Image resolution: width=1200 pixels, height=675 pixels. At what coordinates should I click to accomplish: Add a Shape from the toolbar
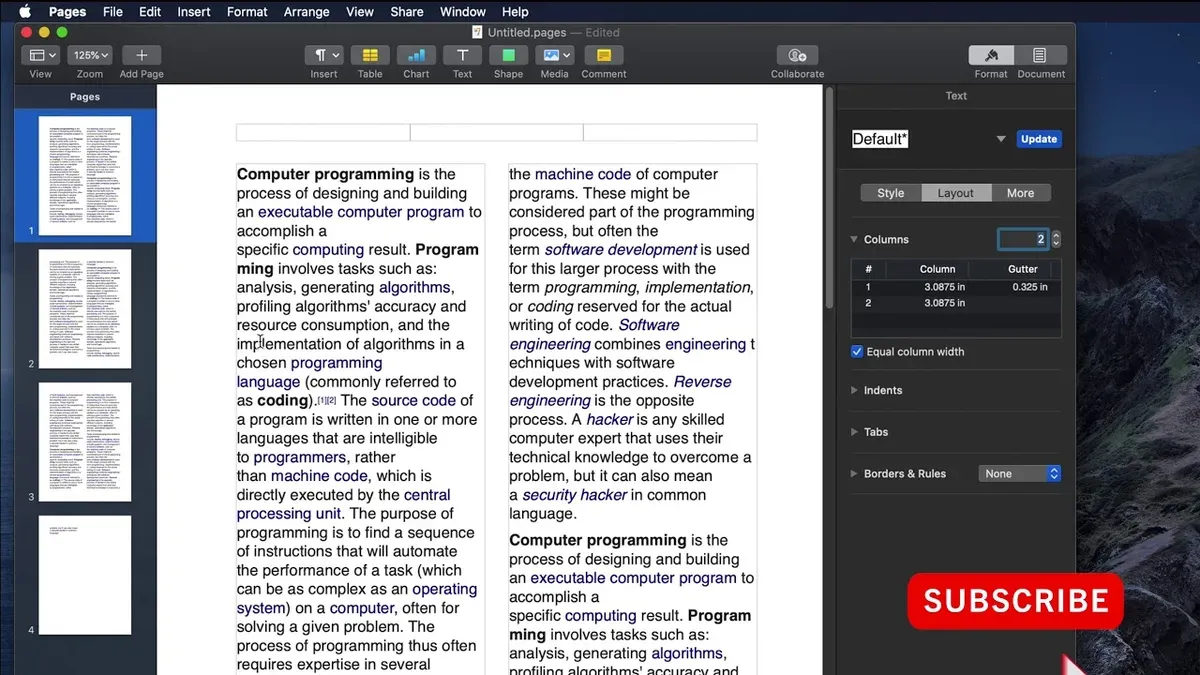click(508, 55)
